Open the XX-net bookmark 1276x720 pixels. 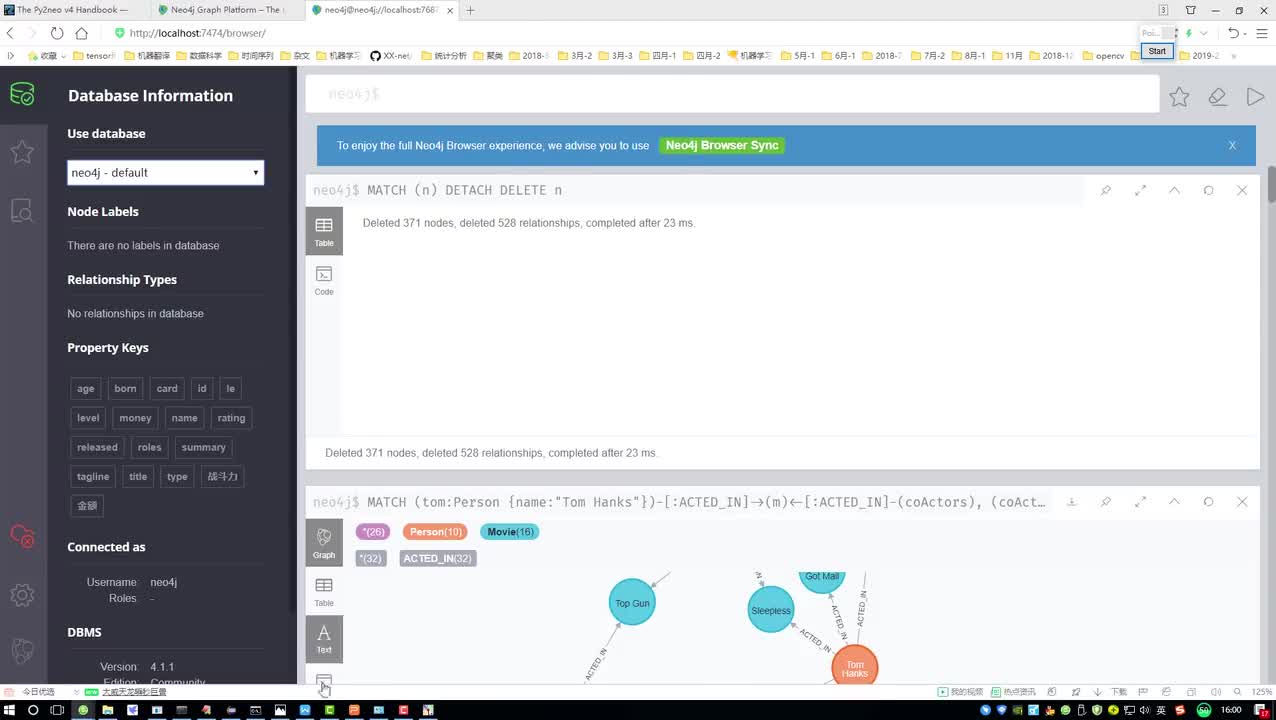(x=391, y=56)
